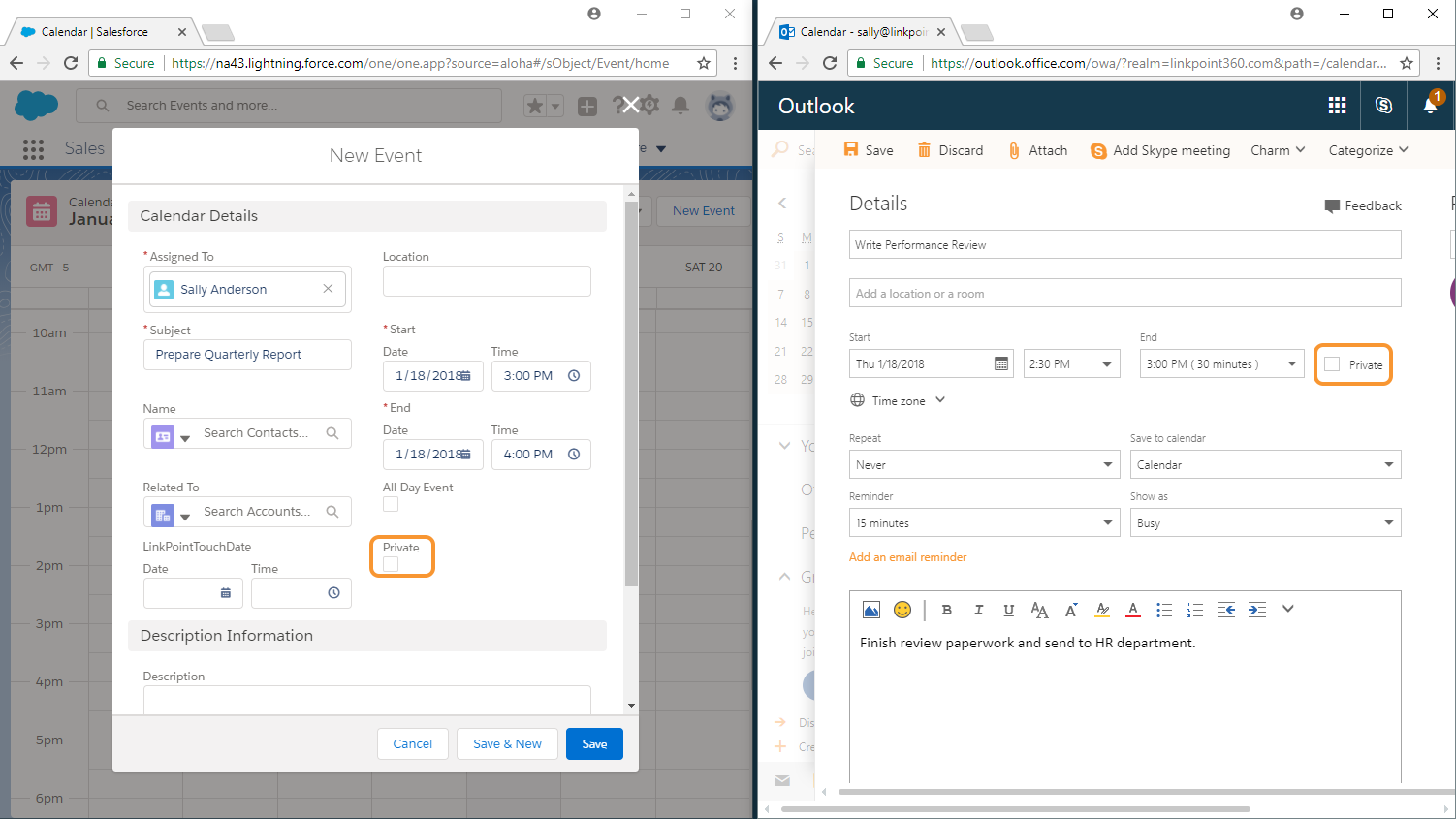
Task: Insert a picture inline in the Outlook editor
Action: (870, 610)
